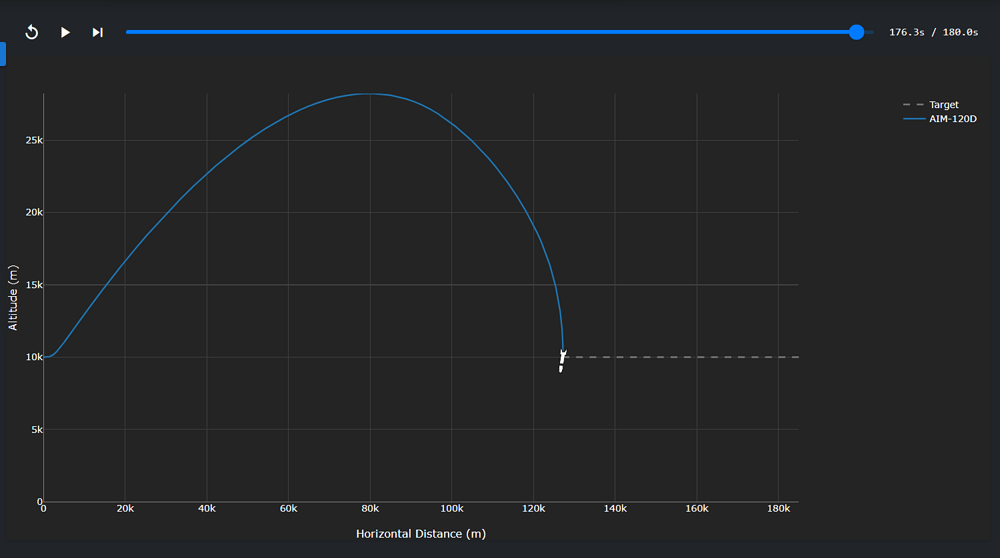Click the 60k tick label on x-axis

click(x=288, y=509)
